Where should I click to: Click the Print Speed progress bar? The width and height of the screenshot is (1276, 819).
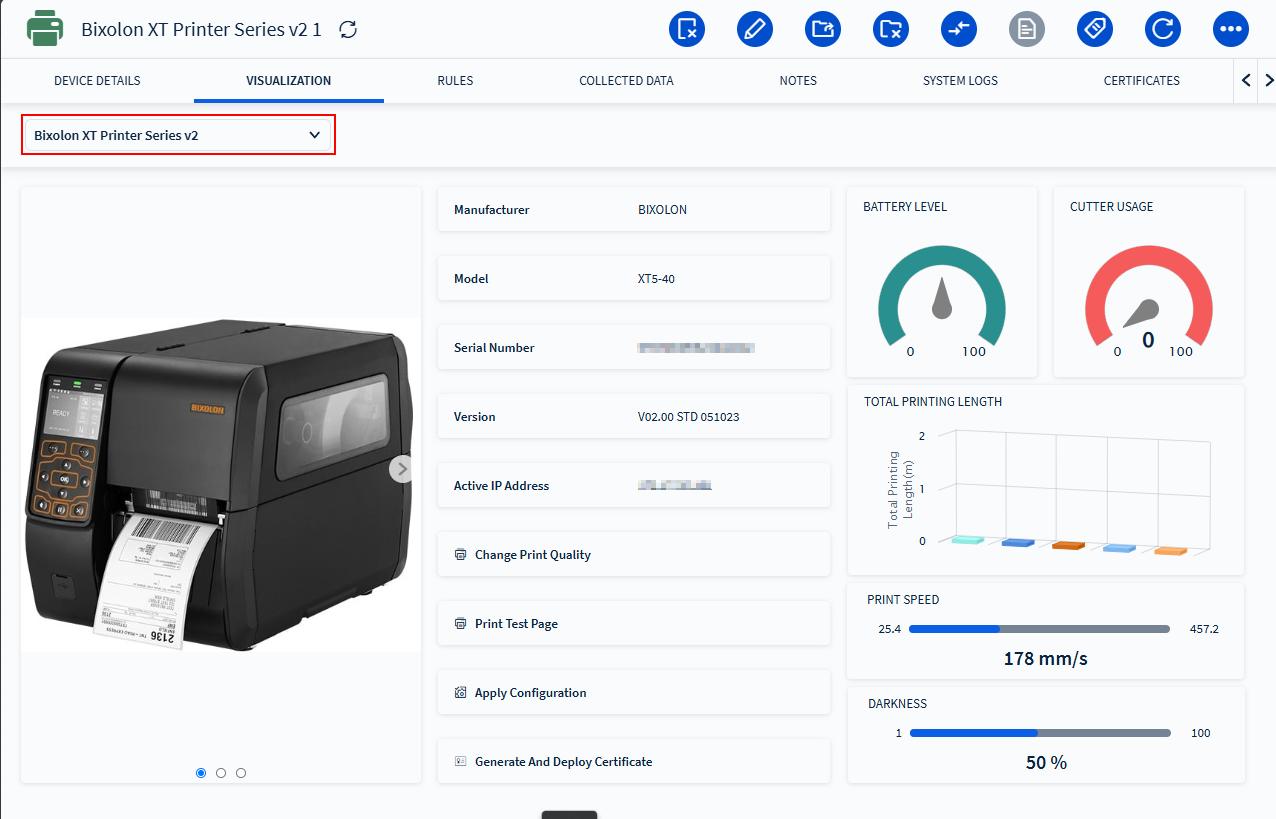tap(1039, 629)
